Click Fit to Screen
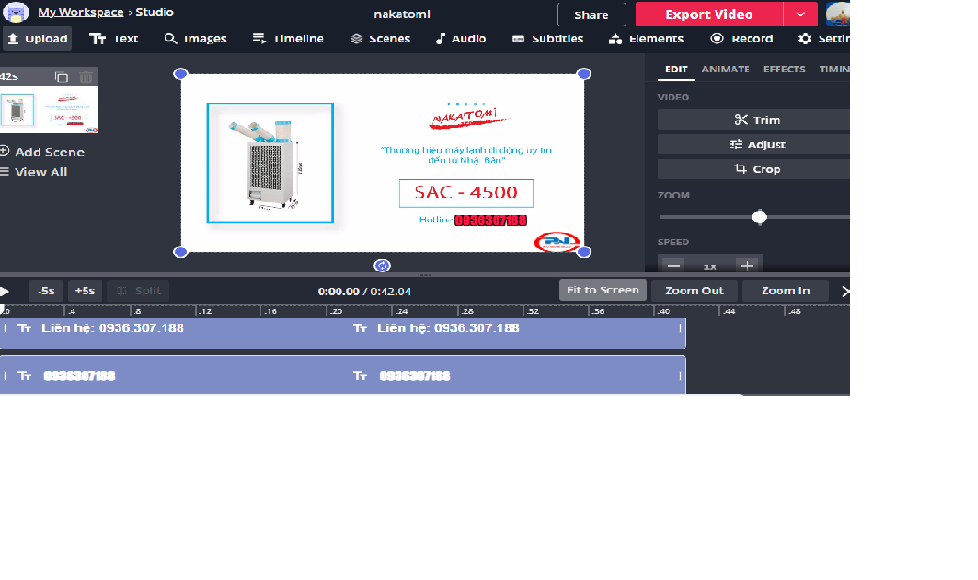 click(603, 290)
